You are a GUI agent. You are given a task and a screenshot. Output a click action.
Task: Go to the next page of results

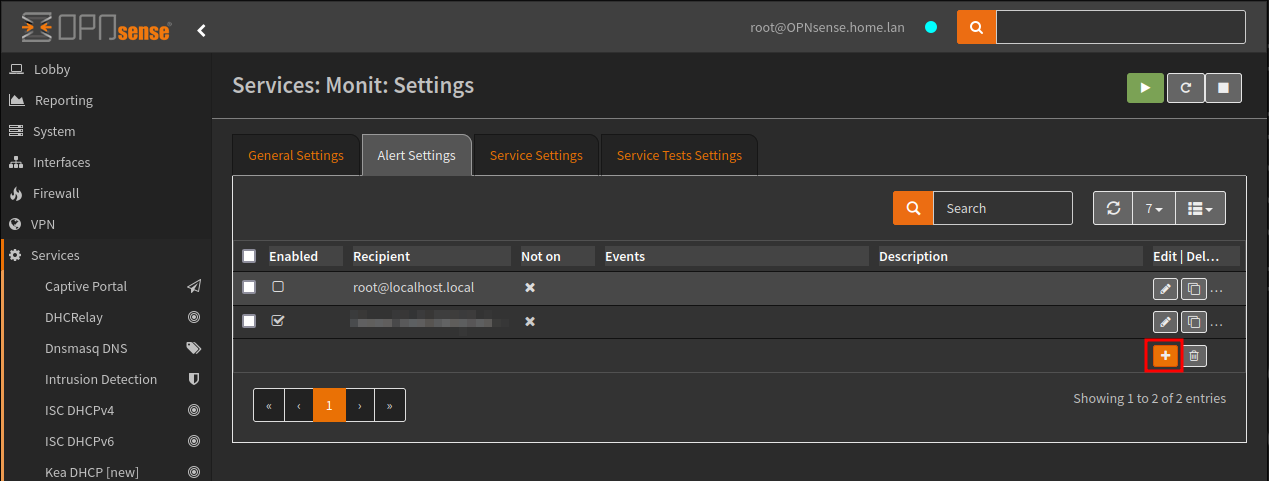[360, 405]
